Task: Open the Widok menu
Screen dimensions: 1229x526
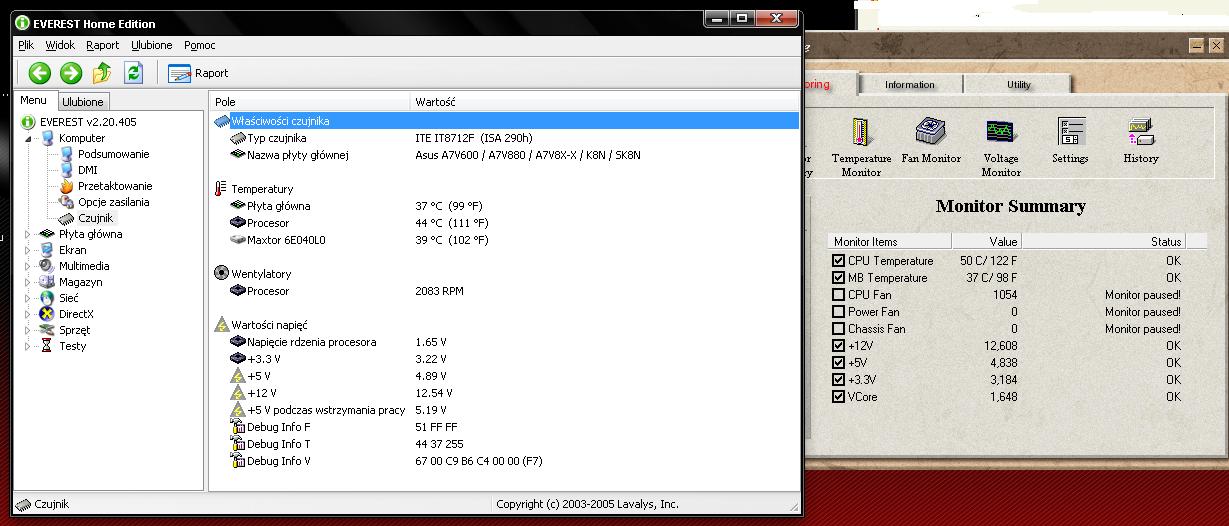Action: tap(60, 45)
